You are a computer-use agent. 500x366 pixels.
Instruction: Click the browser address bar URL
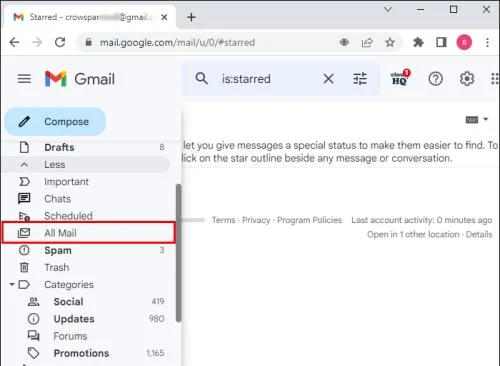tap(177, 43)
